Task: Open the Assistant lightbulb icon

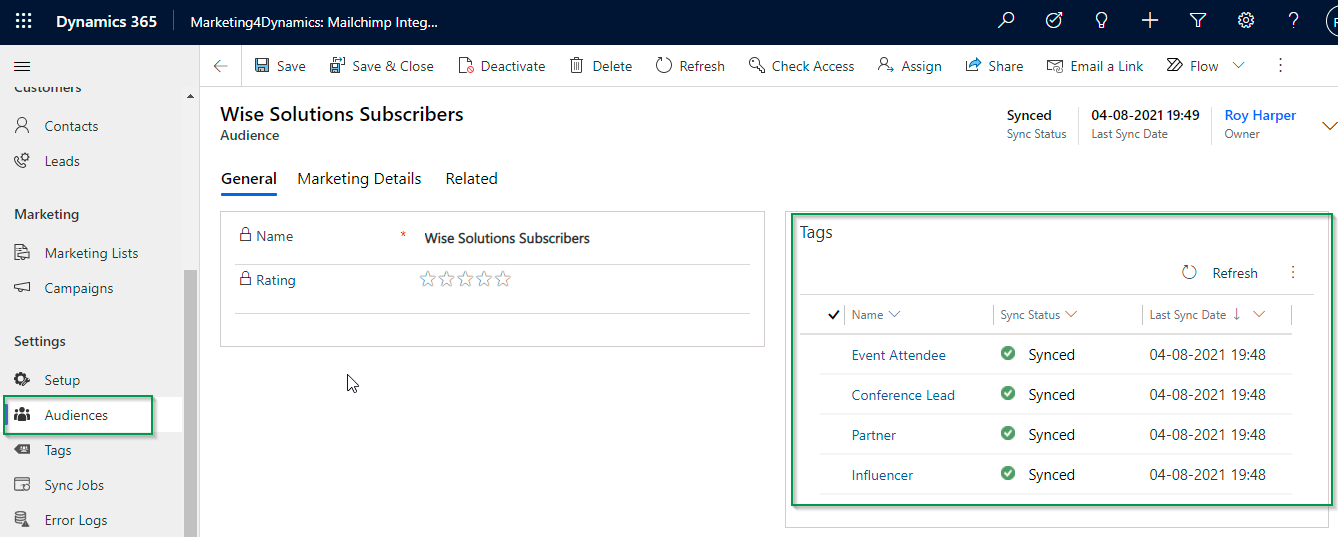Action: pyautogui.click(x=1102, y=20)
